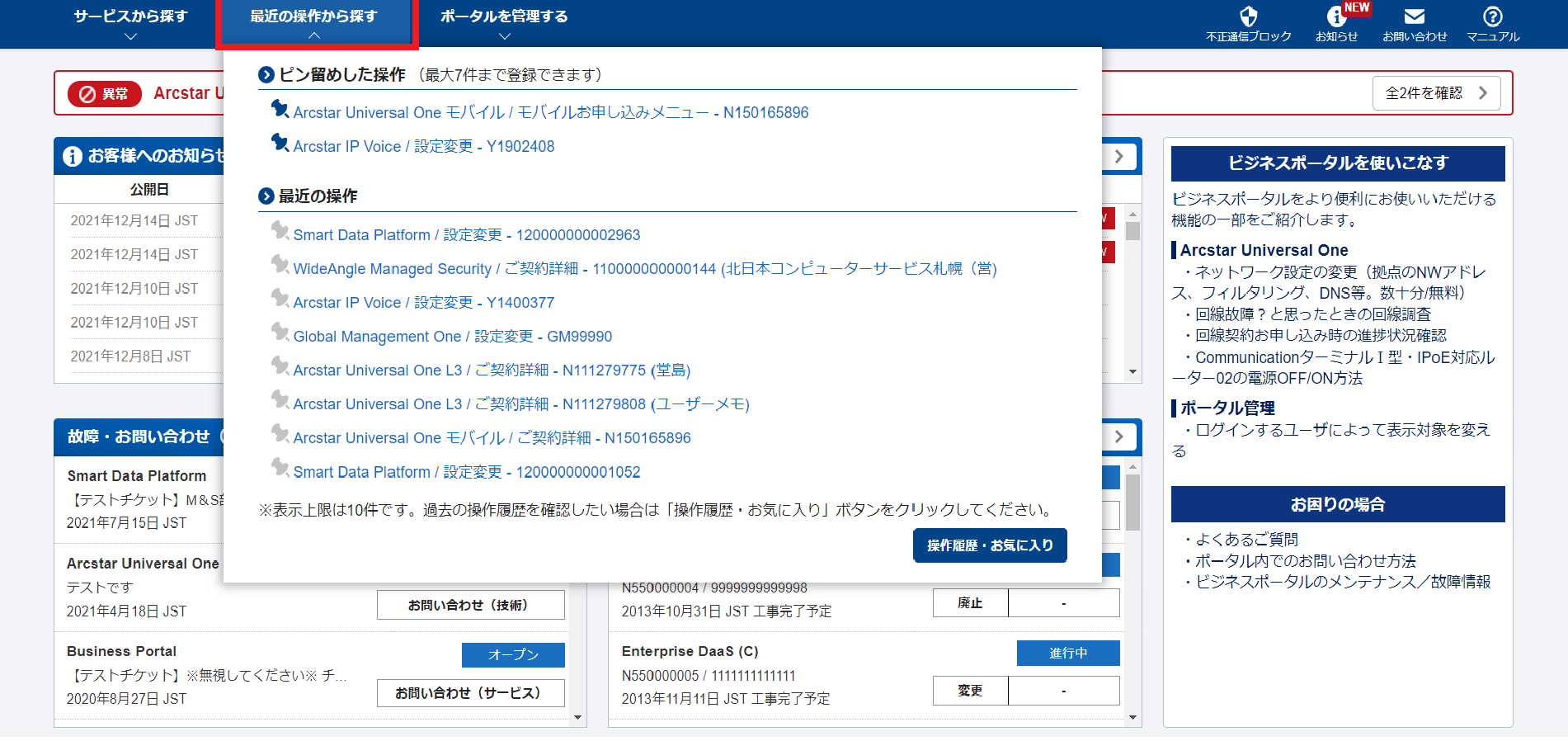Click the お問い合わせ（サービス） button
The height and width of the screenshot is (741, 1568).
[471, 693]
